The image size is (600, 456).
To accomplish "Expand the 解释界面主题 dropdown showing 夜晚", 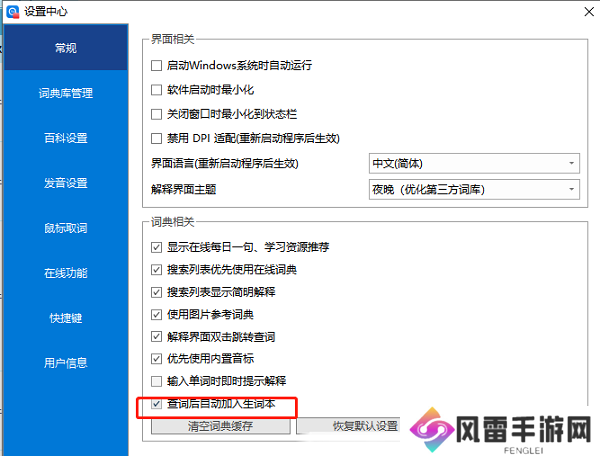I will 474,189.
